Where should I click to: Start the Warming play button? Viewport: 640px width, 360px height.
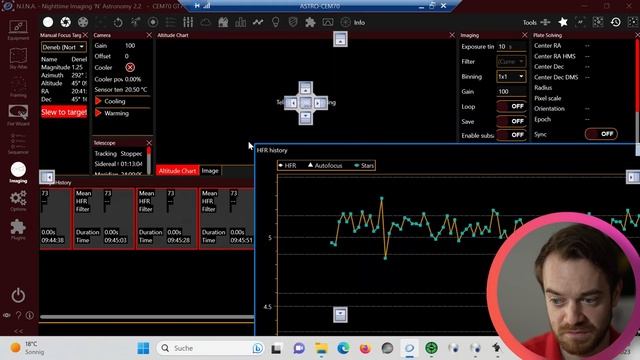98,113
